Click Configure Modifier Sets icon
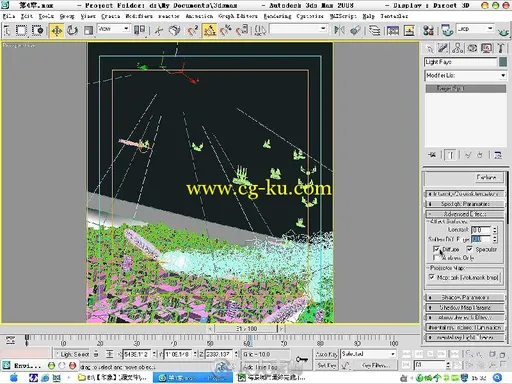This screenshot has height=384, width=512. point(498,155)
